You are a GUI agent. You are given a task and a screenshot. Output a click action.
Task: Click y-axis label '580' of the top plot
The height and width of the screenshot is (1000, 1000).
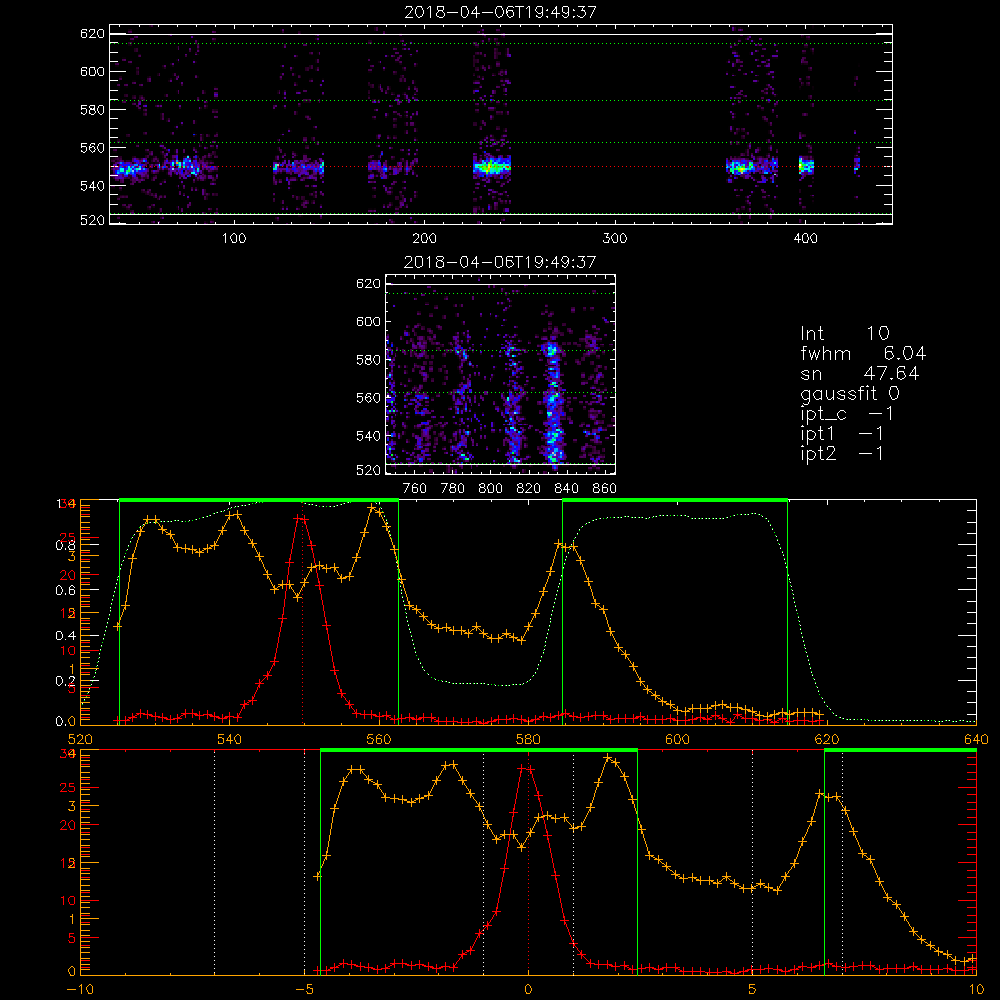click(x=92, y=109)
